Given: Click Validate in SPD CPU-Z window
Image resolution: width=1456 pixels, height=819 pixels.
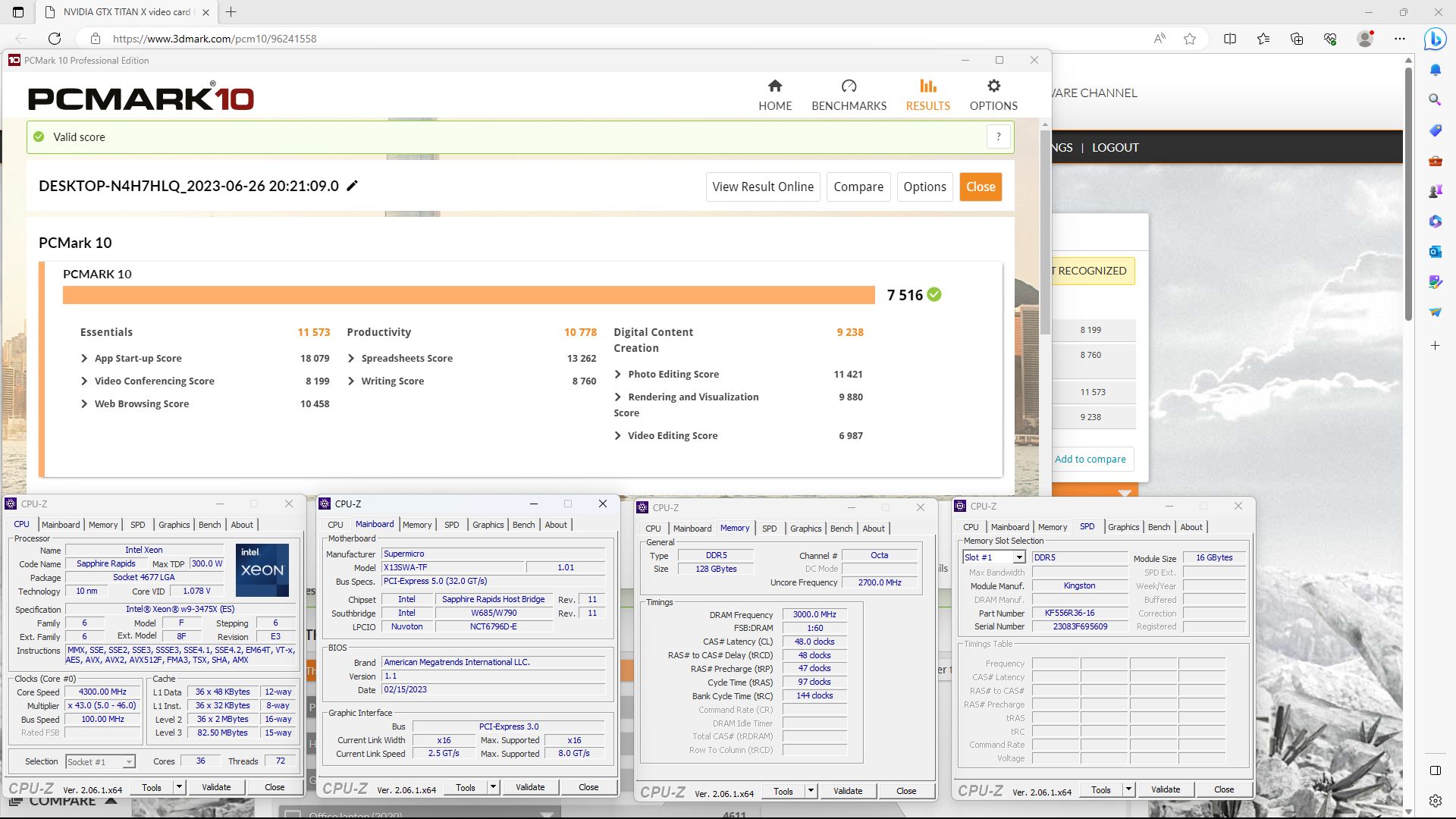Looking at the screenshot, I should click(1166, 789).
